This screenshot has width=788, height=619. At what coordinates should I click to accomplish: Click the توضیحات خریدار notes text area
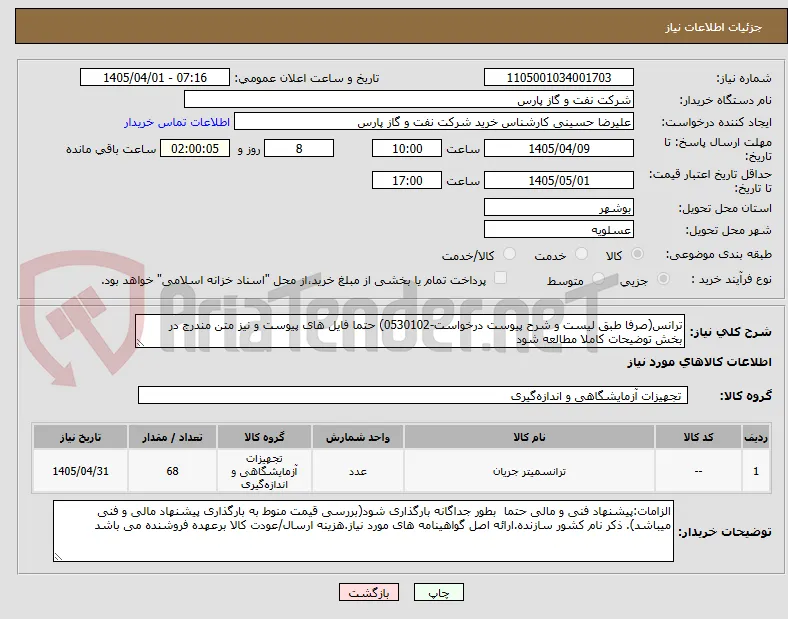click(363, 531)
